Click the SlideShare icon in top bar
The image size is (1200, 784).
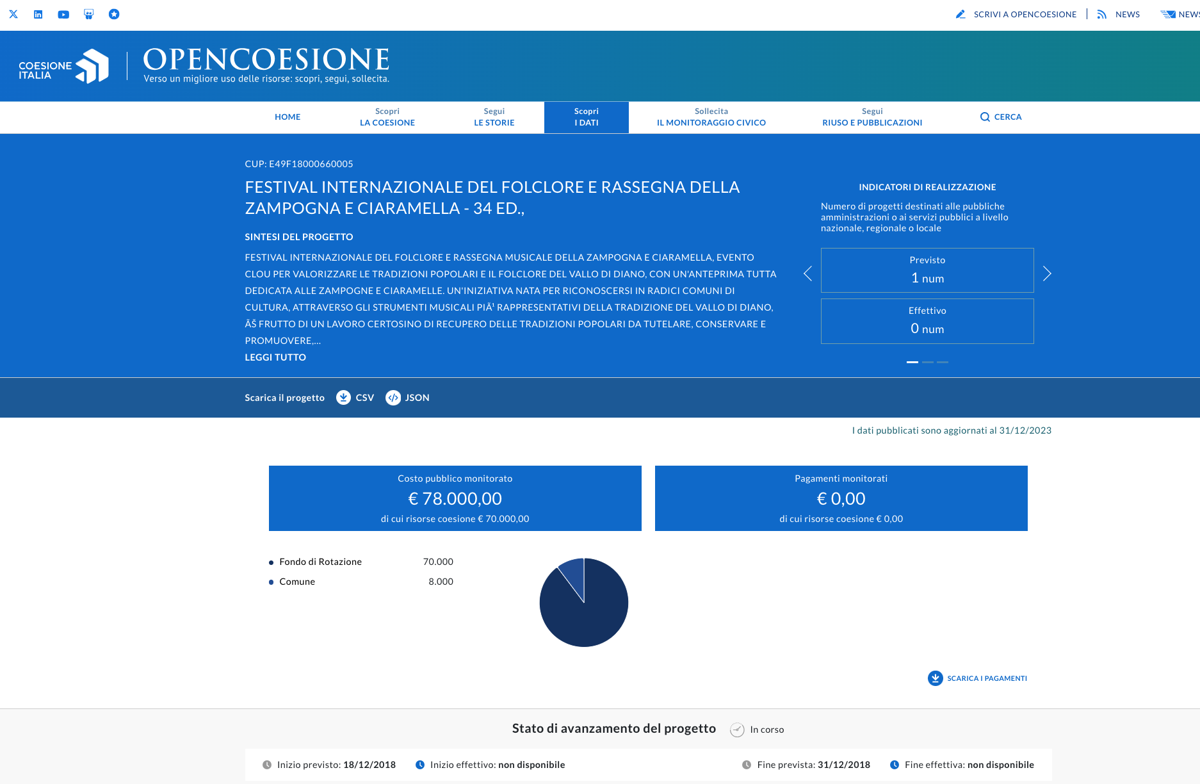coord(89,14)
